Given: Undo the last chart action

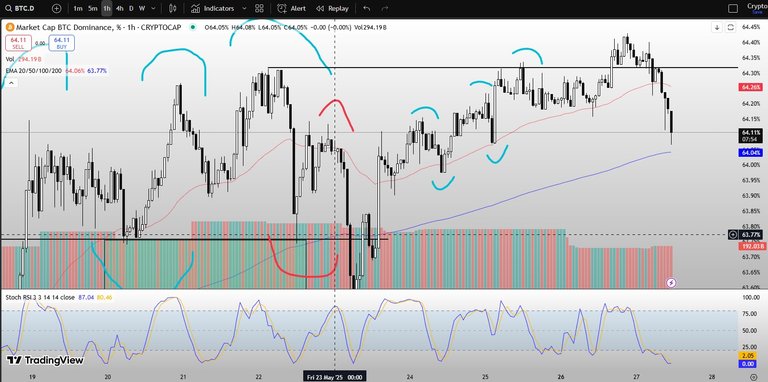Looking at the screenshot, I should tap(367, 8).
